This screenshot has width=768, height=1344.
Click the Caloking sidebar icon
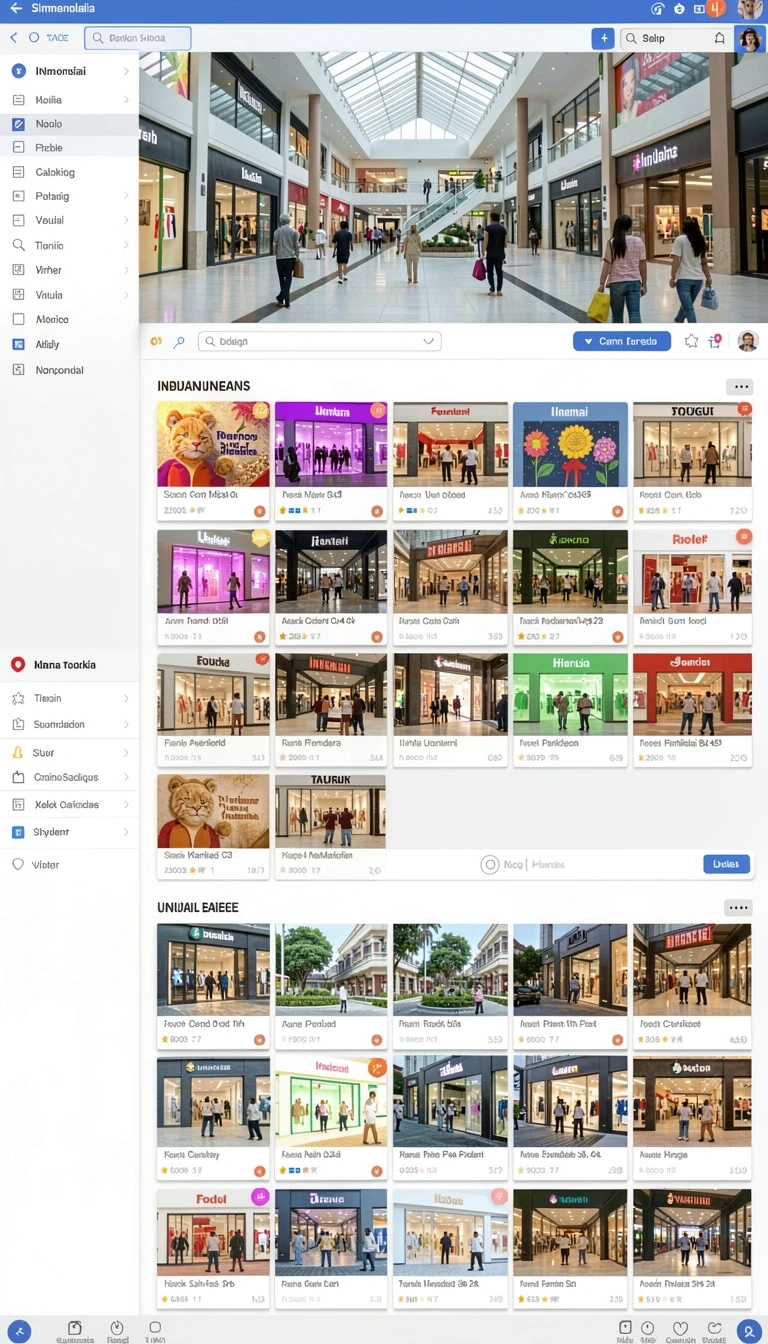17,172
